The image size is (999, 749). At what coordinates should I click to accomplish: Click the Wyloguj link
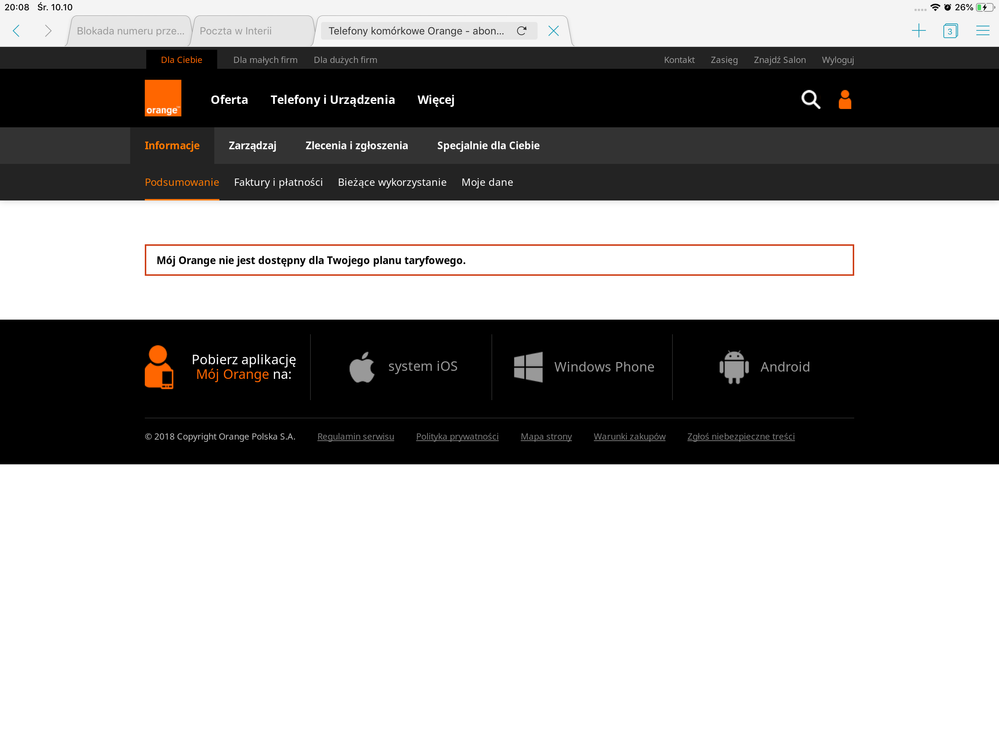[x=837, y=60]
